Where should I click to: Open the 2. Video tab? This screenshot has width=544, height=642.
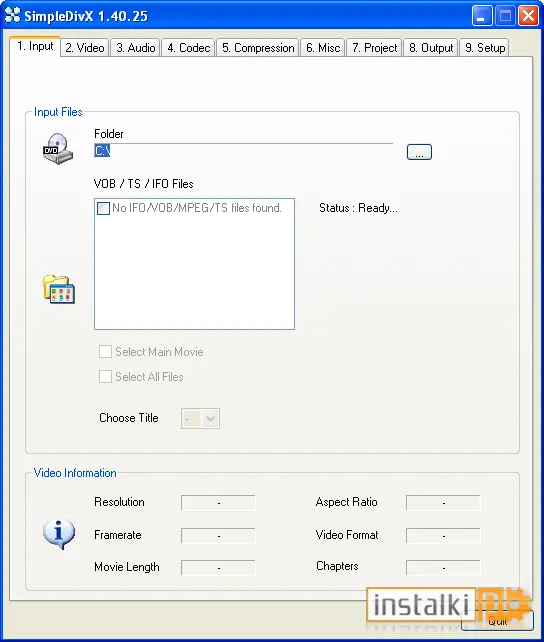click(85, 48)
